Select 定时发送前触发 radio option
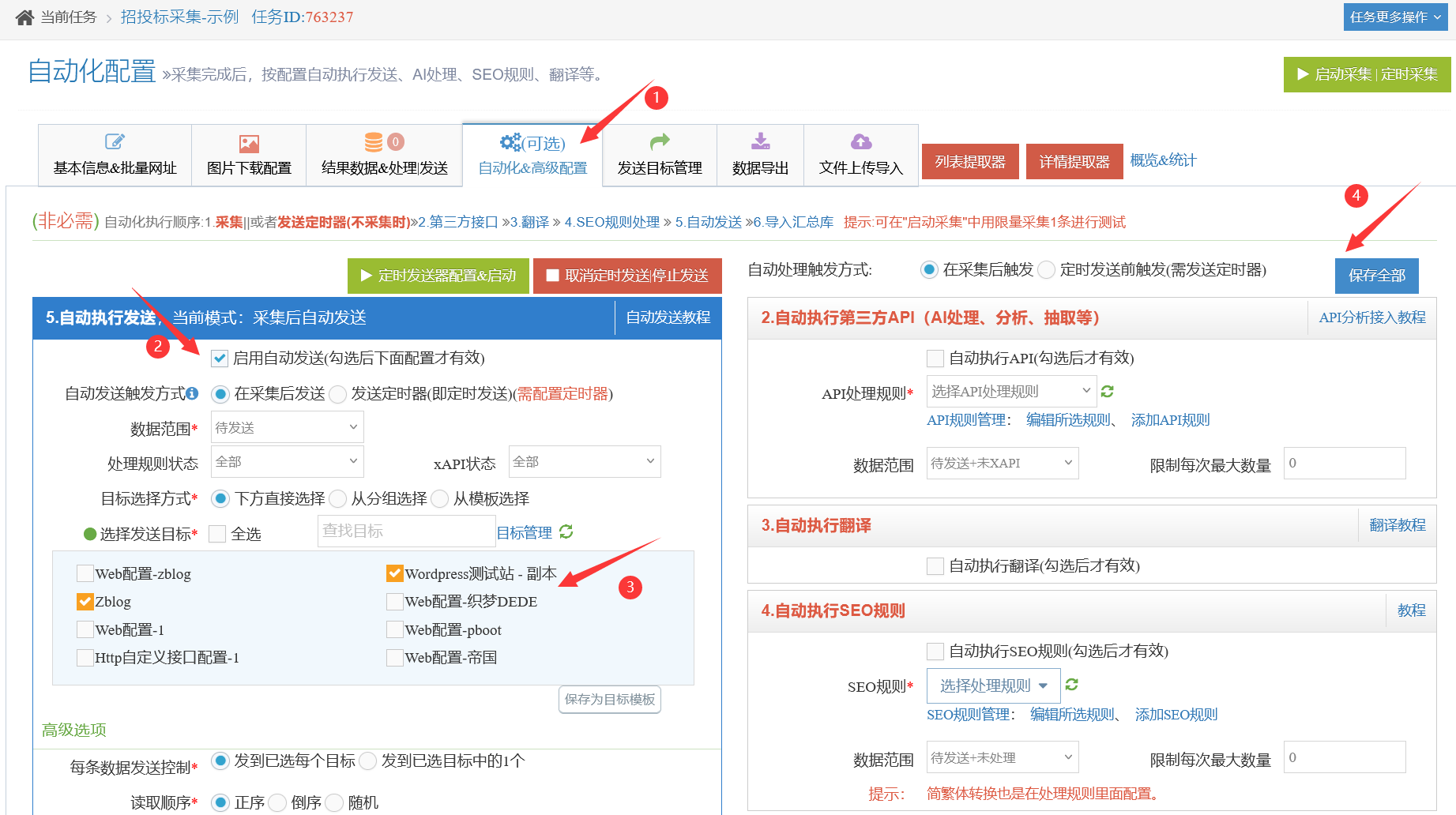This screenshot has width=1456, height=815. click(x=1047, y=270)
